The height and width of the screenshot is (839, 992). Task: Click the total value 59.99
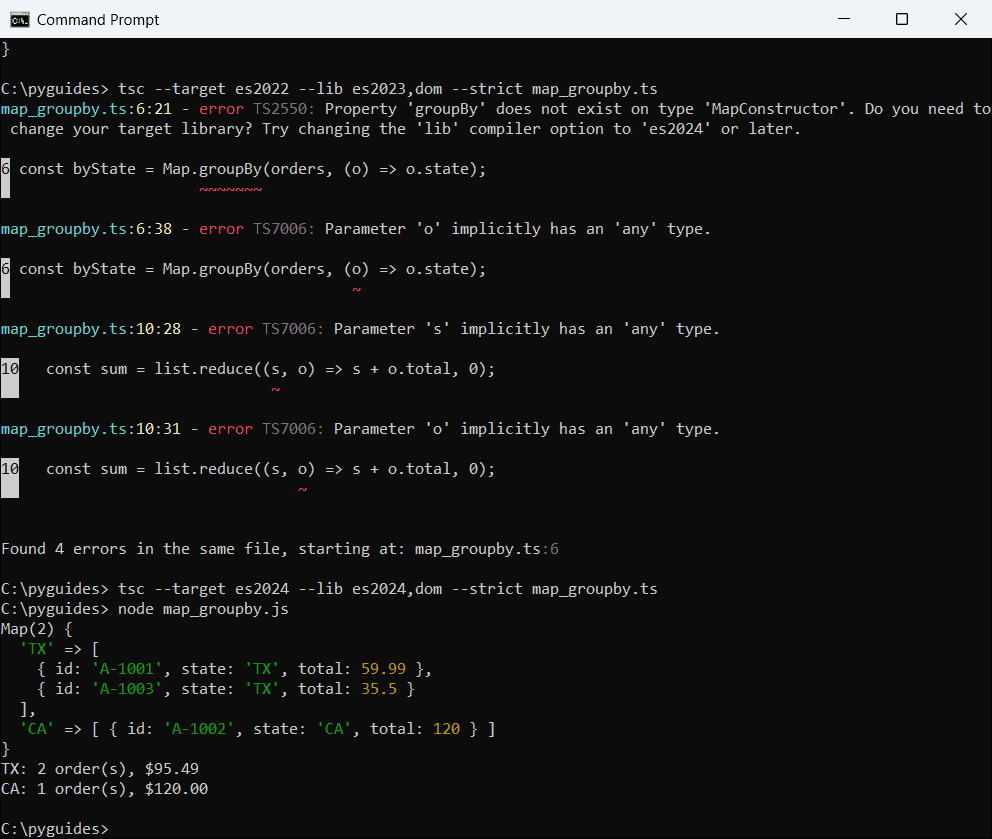click(383, 669)
